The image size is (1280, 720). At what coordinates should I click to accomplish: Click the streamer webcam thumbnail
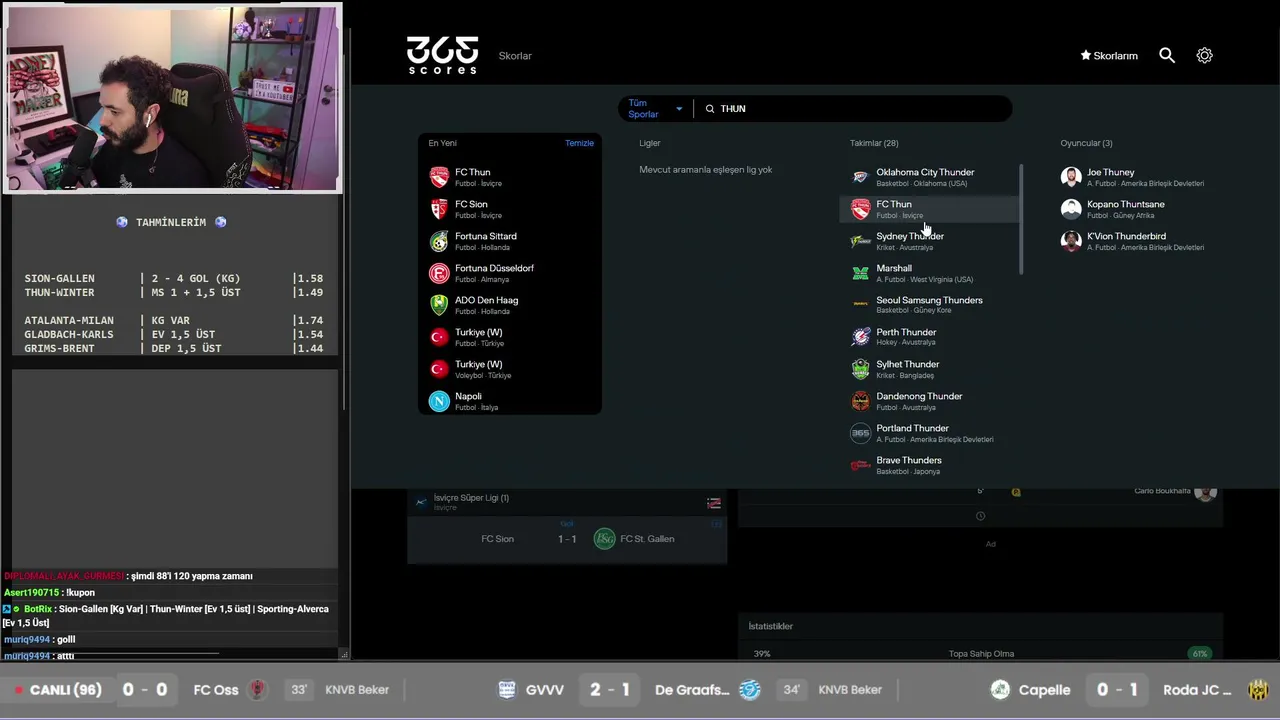[172, 97]
